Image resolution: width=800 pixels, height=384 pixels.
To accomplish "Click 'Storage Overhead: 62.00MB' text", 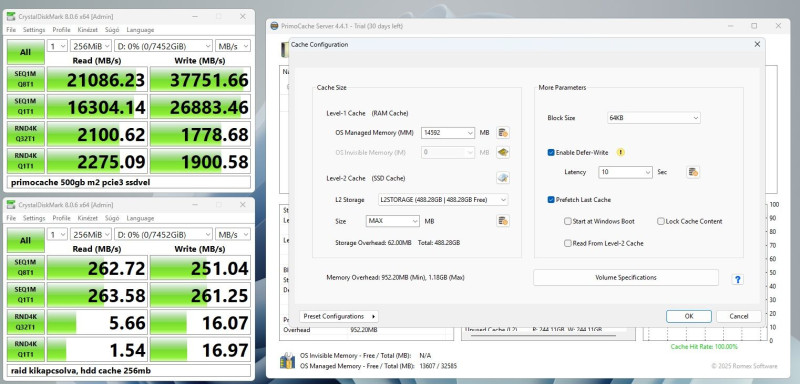I will pos(373,243).
